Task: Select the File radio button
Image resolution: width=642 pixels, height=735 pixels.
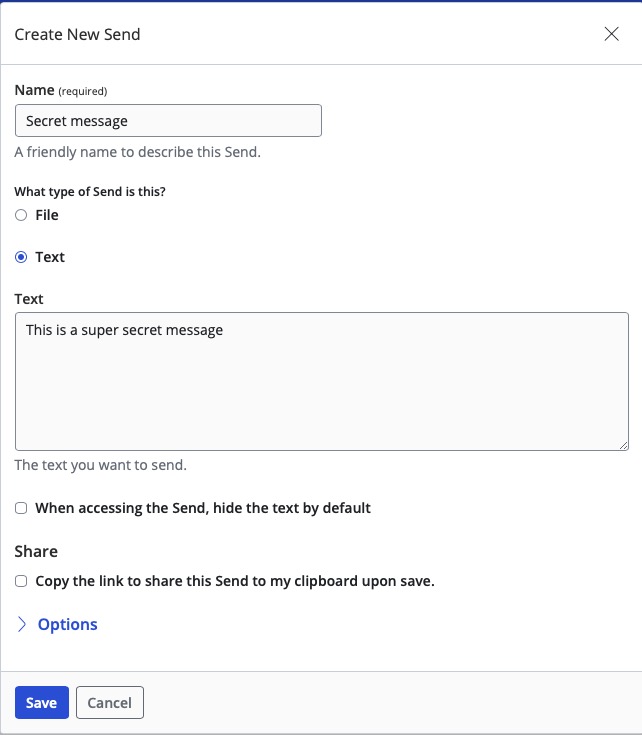Action: point(21,215)
